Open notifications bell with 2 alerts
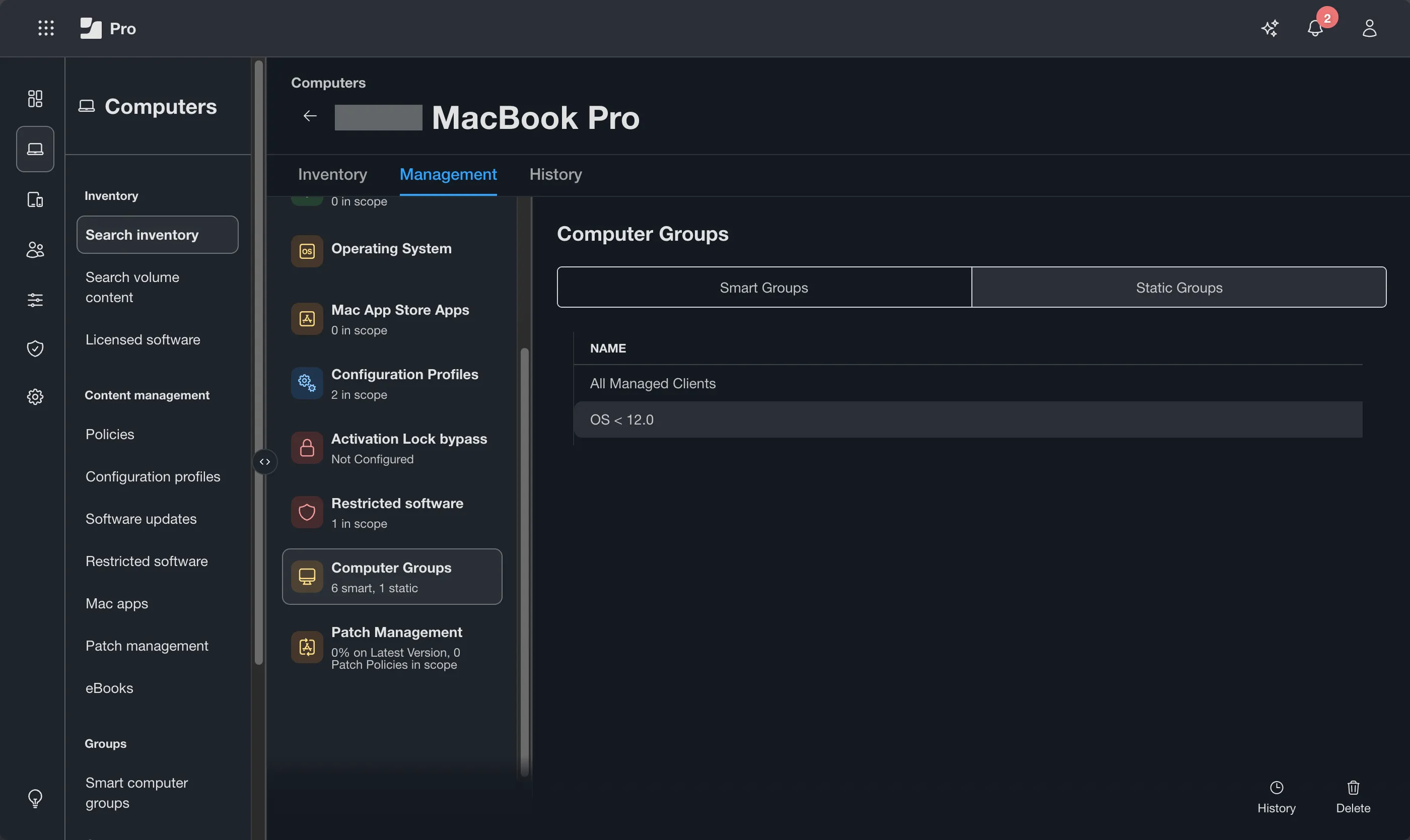 click(1315, 28)
